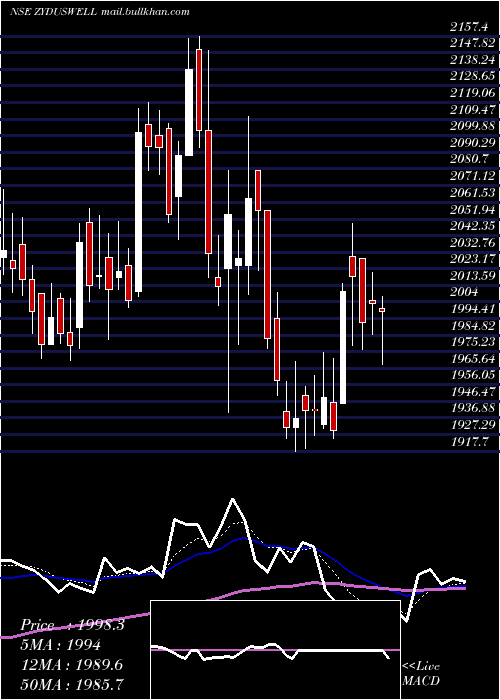
Task: Select the 2109.47 price axis label
Action: tap(472, 109)
